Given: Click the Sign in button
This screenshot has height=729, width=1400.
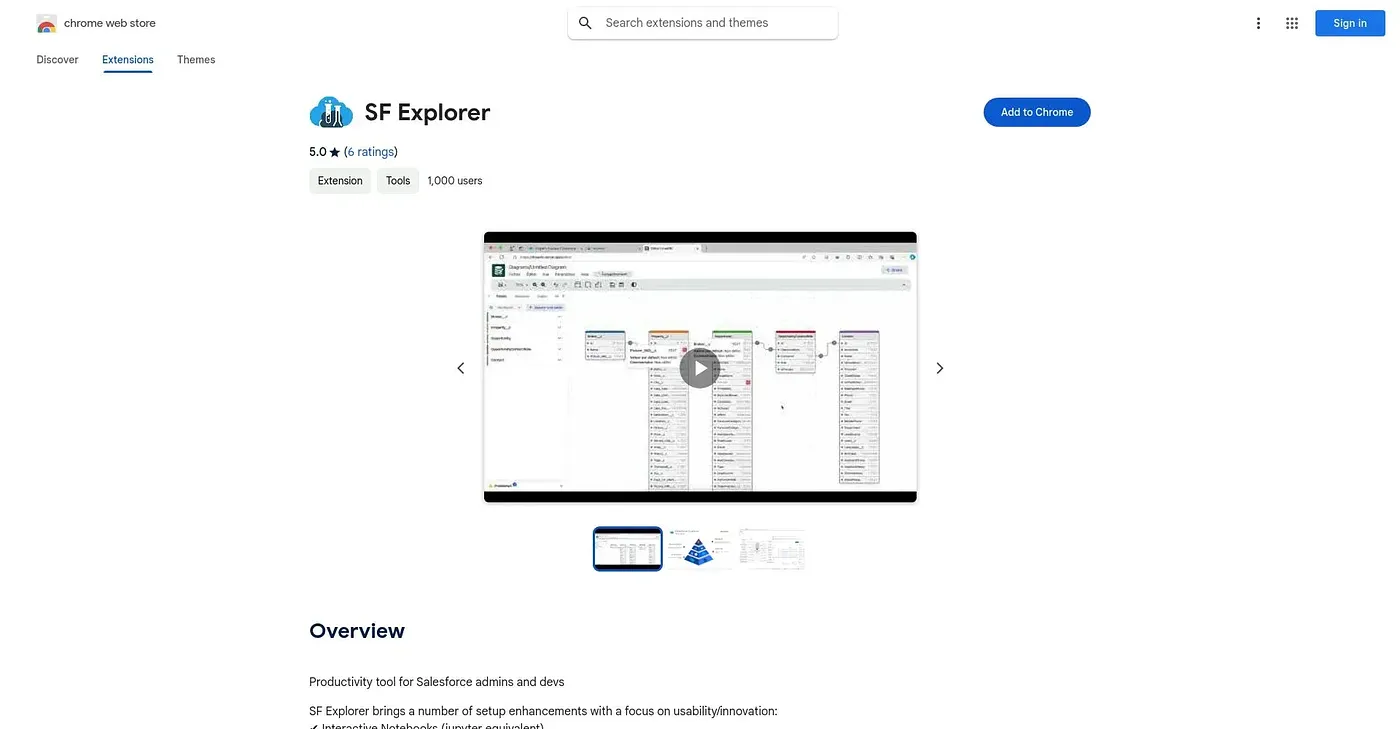Looking at the screenshot, I should click(1350, 23).
